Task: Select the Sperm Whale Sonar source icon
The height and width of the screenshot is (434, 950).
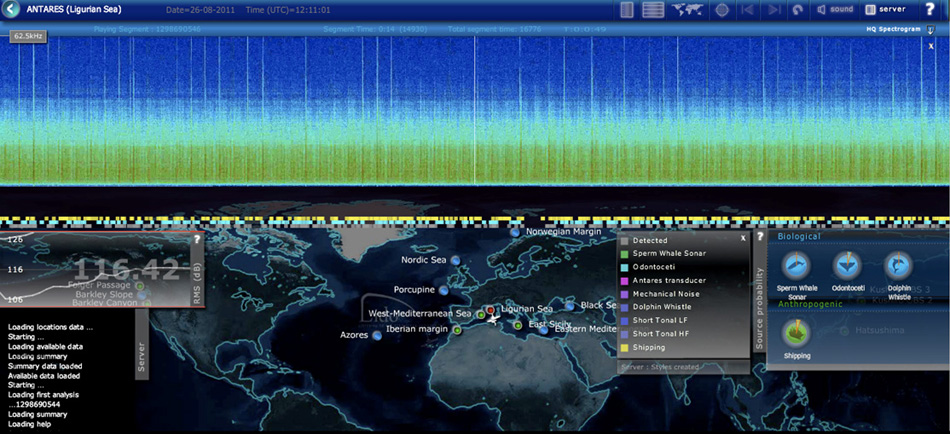Action: click(796, 265)
